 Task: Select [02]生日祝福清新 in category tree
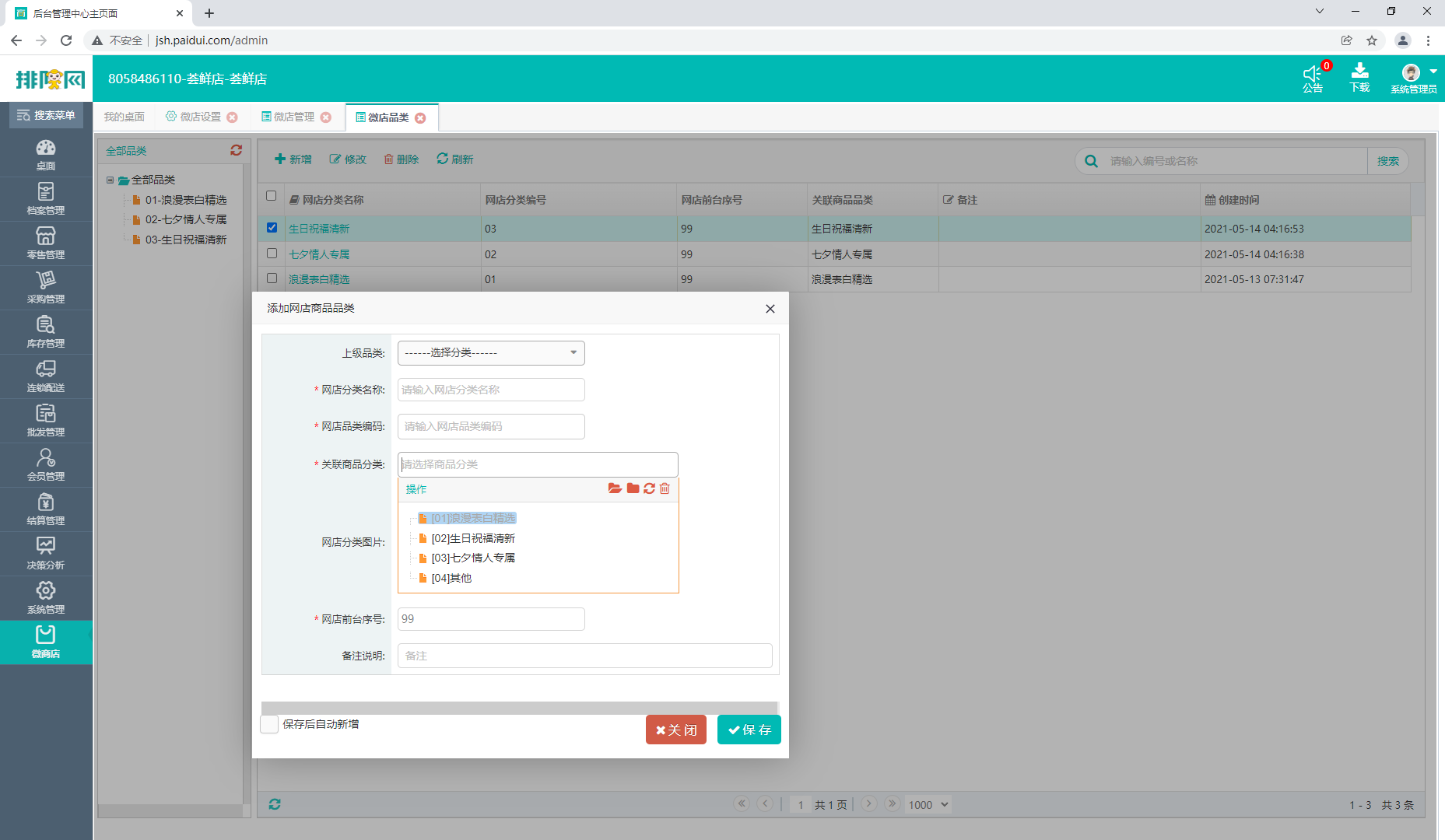tap(473, 538)
